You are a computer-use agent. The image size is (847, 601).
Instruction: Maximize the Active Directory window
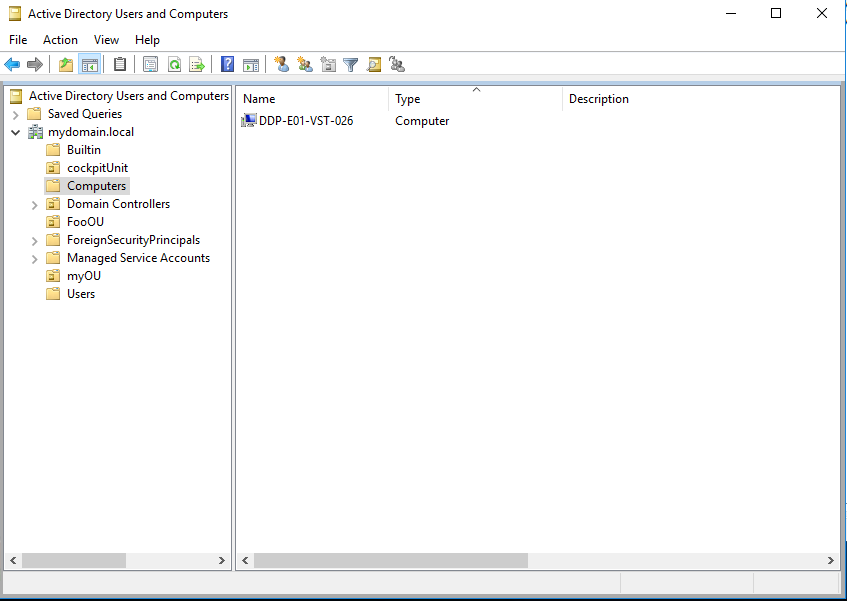(776, 13)
